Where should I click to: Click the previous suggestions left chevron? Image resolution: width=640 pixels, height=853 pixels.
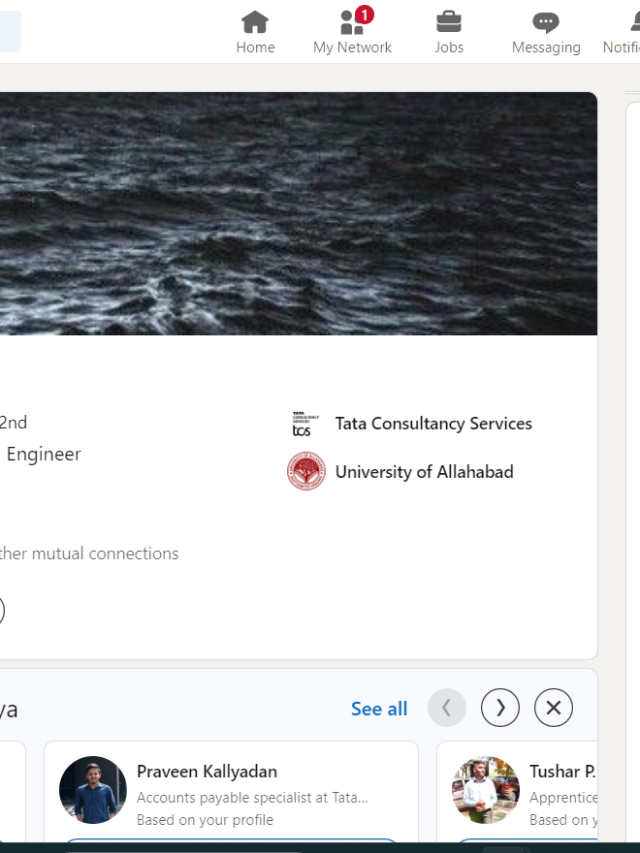coord(447,709)
